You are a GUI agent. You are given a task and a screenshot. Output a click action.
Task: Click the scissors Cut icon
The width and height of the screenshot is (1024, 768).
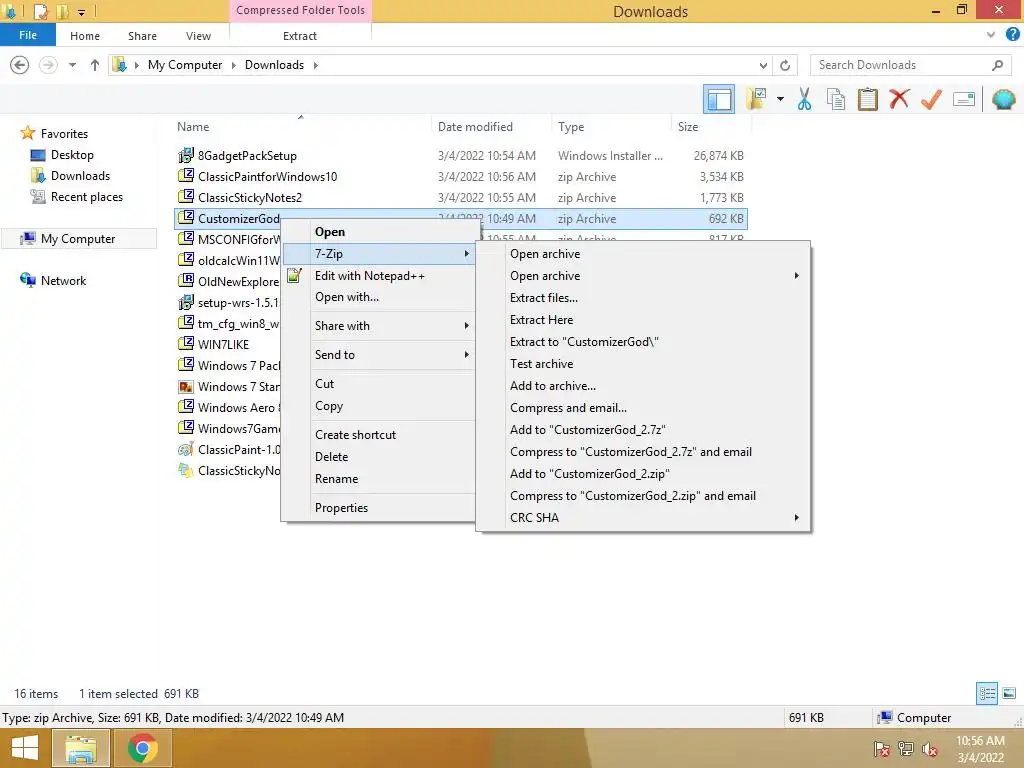coord(805,99)
